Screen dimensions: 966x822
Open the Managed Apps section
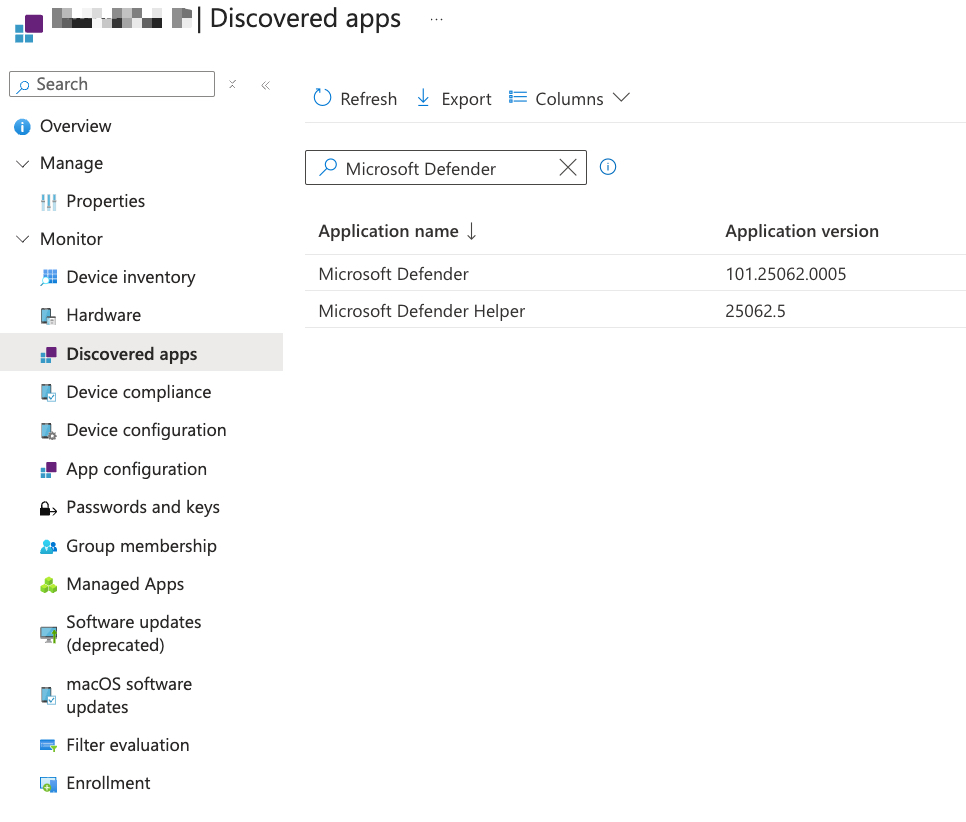pos(125,584)
